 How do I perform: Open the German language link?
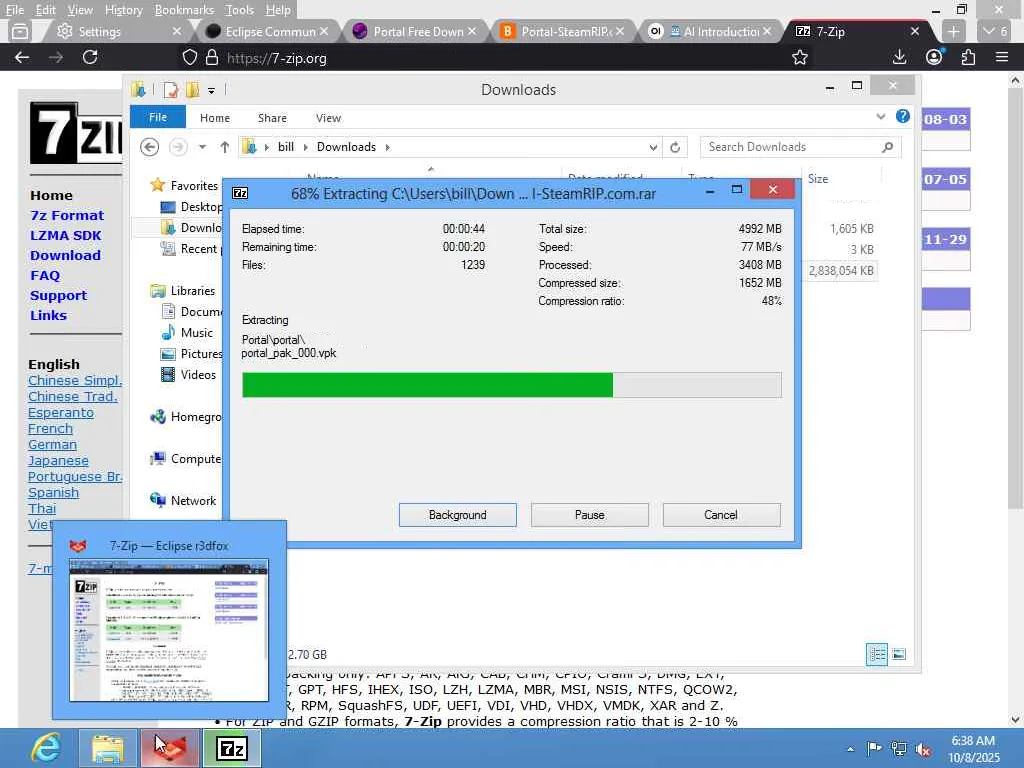52,445
